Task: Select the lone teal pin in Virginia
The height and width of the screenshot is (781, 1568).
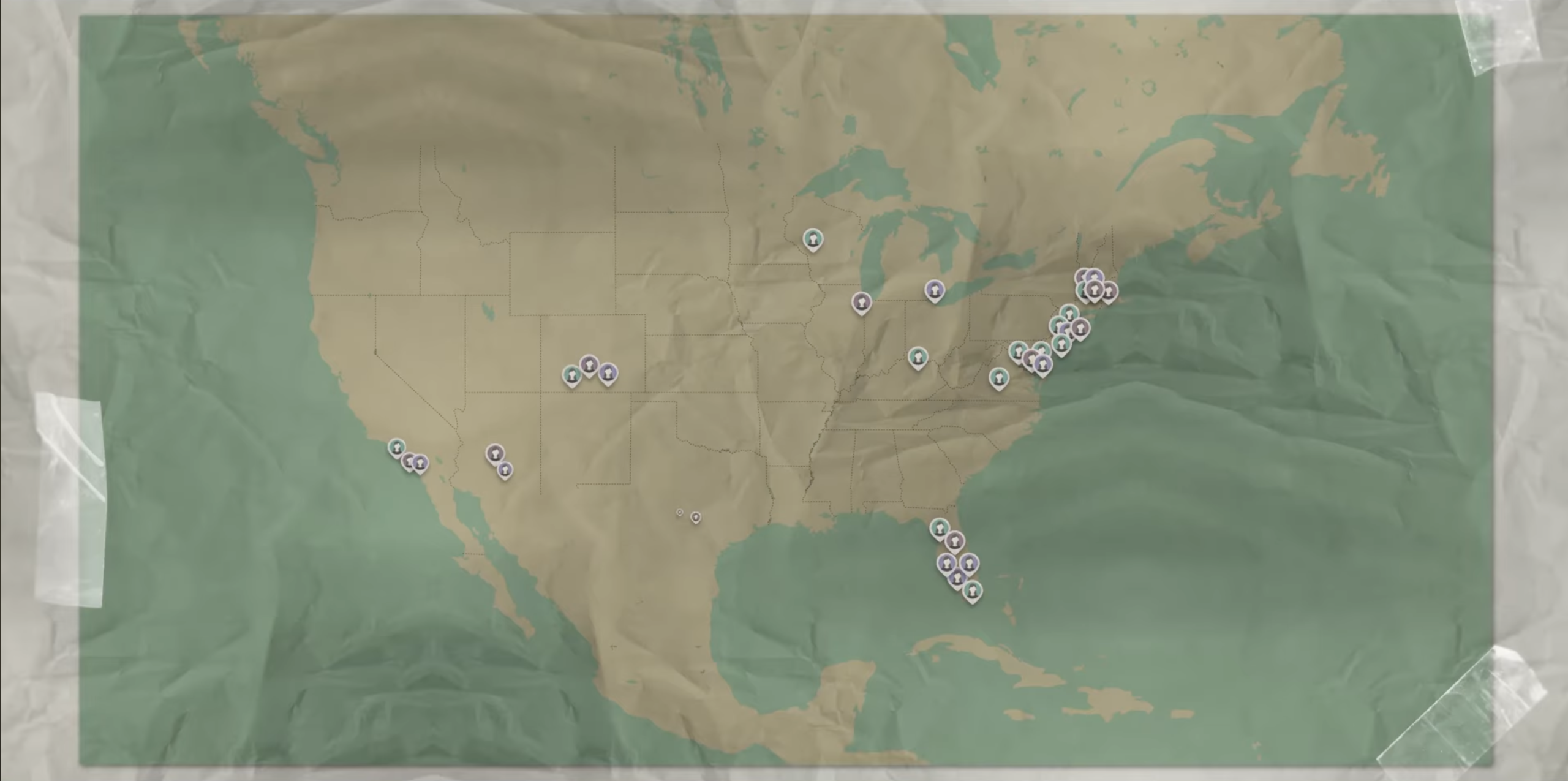Action: (x=998, y=377)
